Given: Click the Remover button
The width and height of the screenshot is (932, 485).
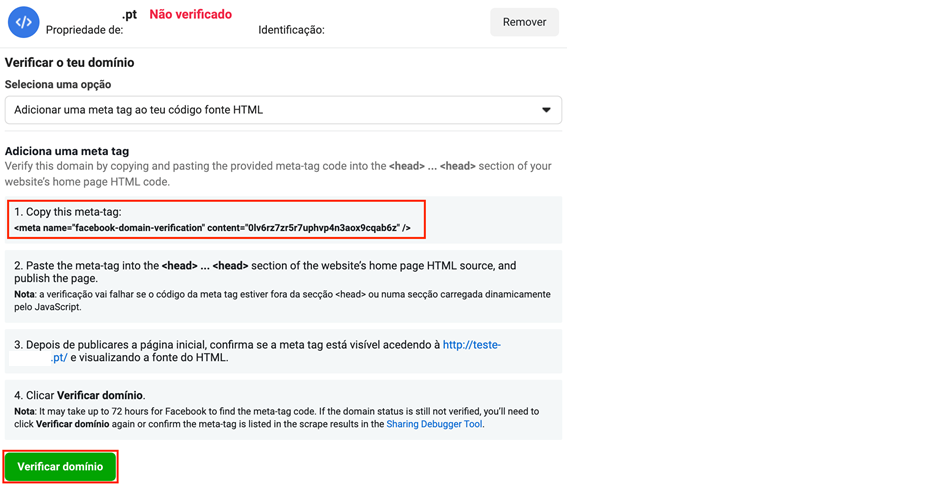Looking at the screenshot, I should (x=524, y=22).
